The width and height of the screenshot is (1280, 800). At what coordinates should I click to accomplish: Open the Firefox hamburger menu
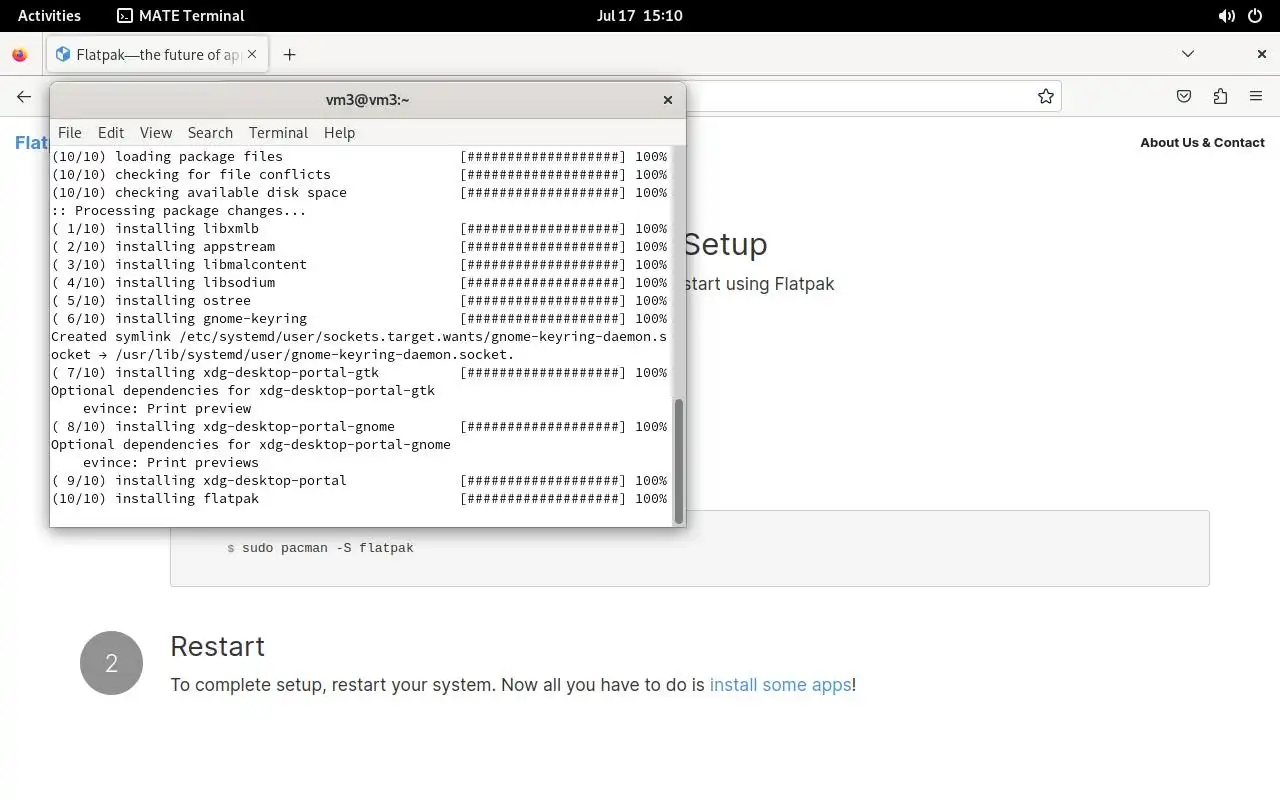[x=1256, y=96]
